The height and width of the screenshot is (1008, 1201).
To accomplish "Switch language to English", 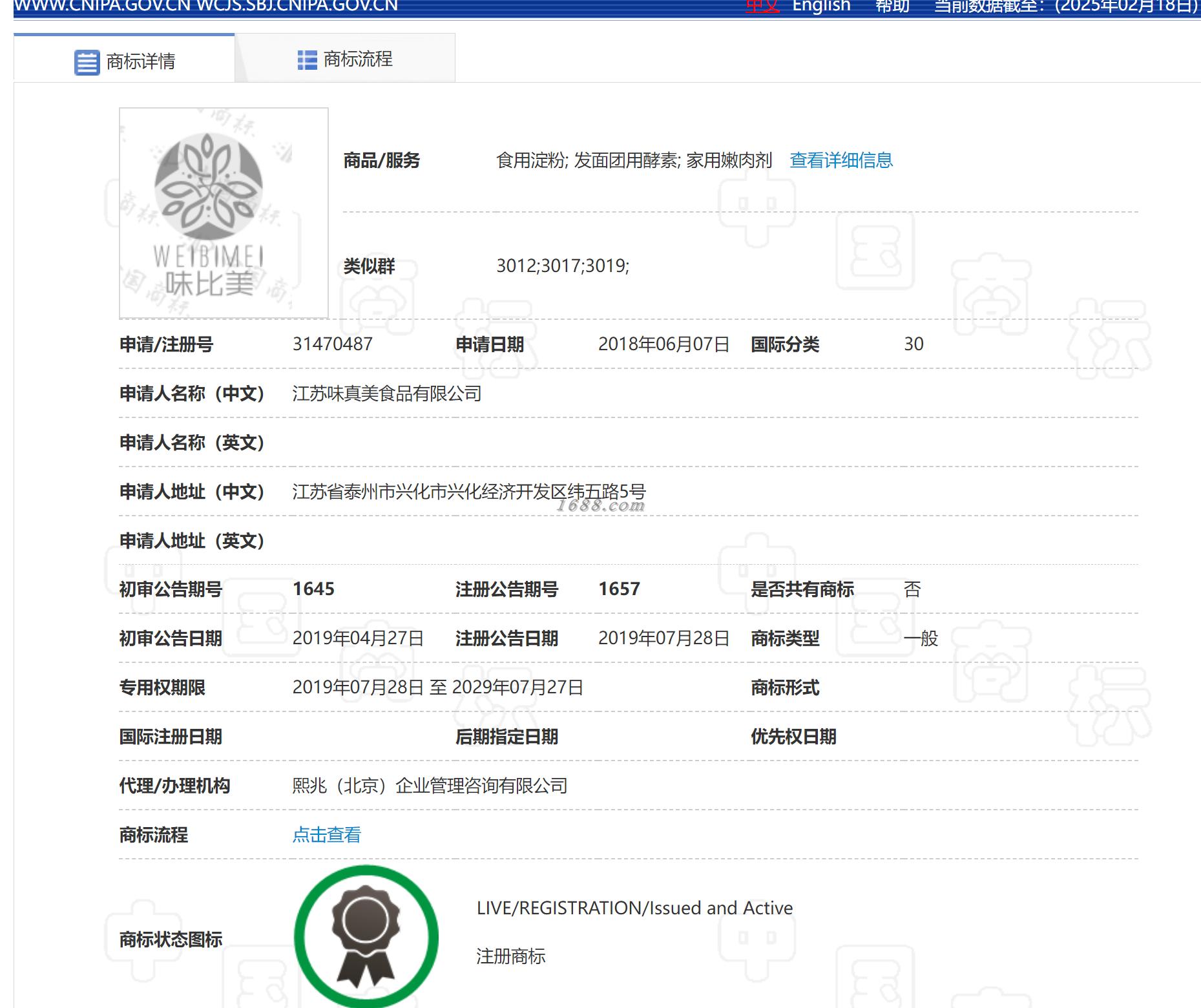I will (x=821, y=6).
